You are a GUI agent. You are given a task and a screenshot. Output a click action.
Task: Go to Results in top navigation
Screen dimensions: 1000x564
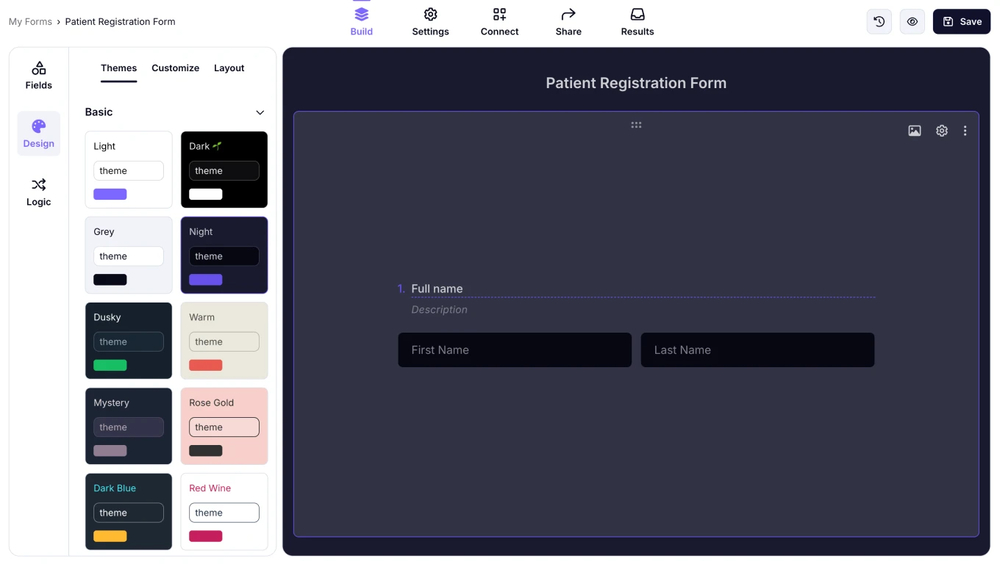tap(637, 22)
